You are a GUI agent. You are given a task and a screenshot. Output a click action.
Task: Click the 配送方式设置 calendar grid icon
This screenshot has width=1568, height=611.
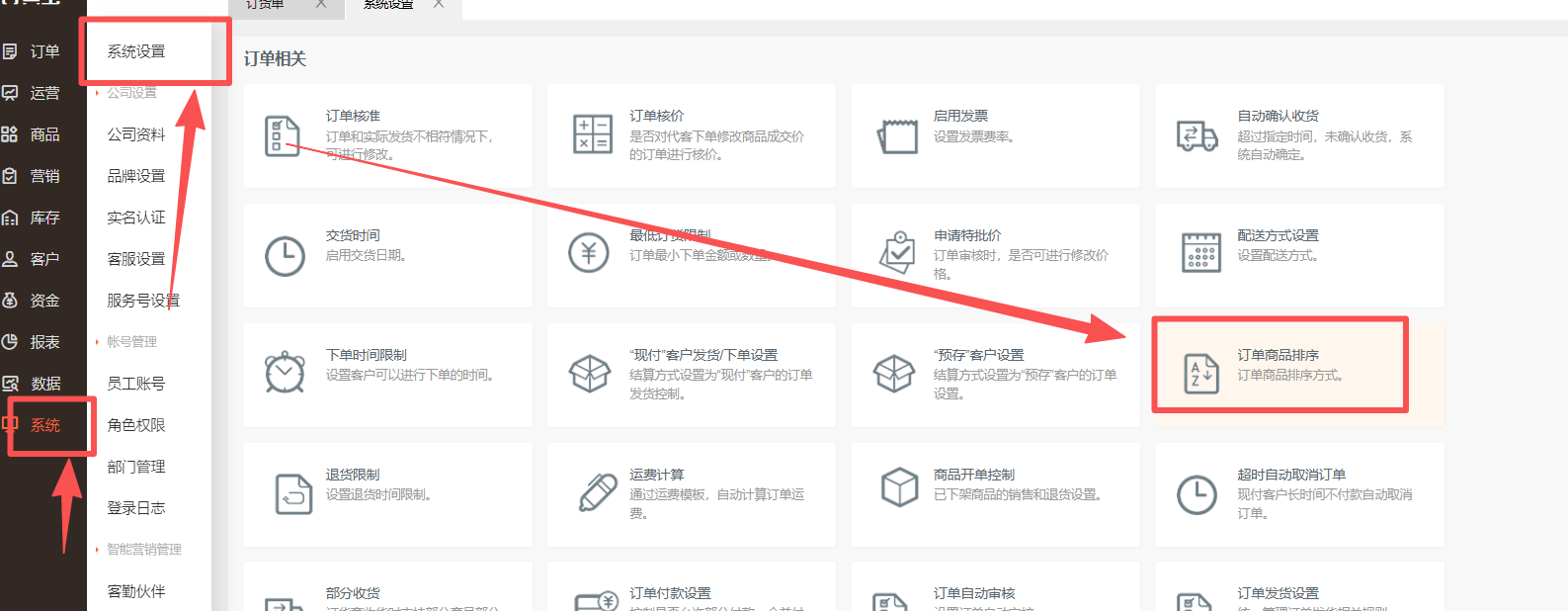[1201, 252]
